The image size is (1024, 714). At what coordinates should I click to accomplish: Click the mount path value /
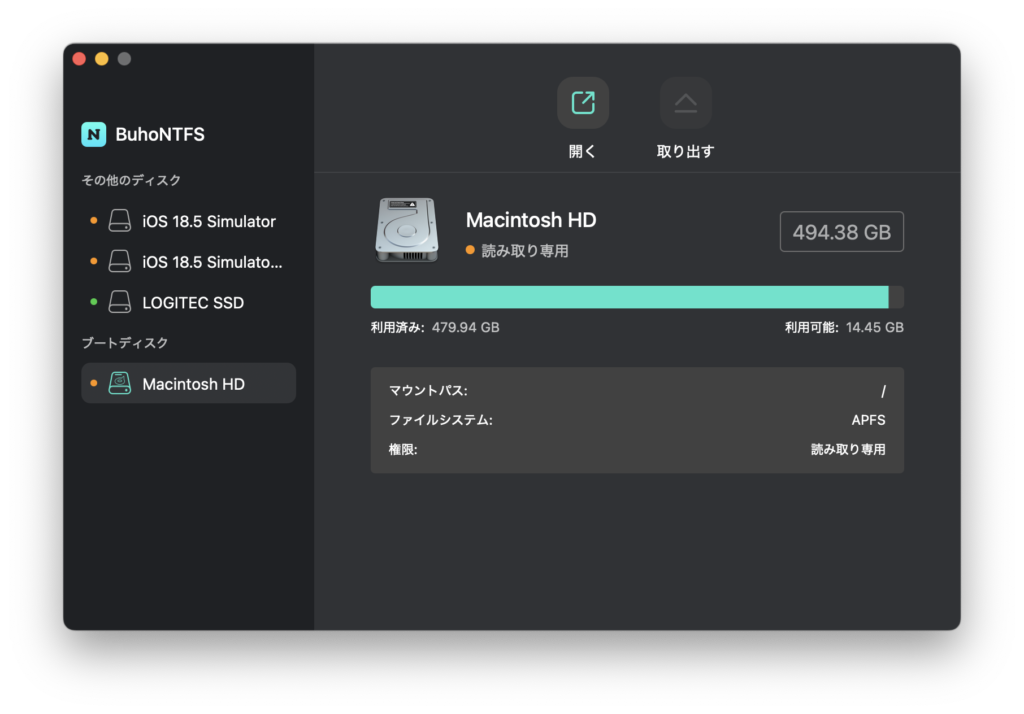coord(883,391)
